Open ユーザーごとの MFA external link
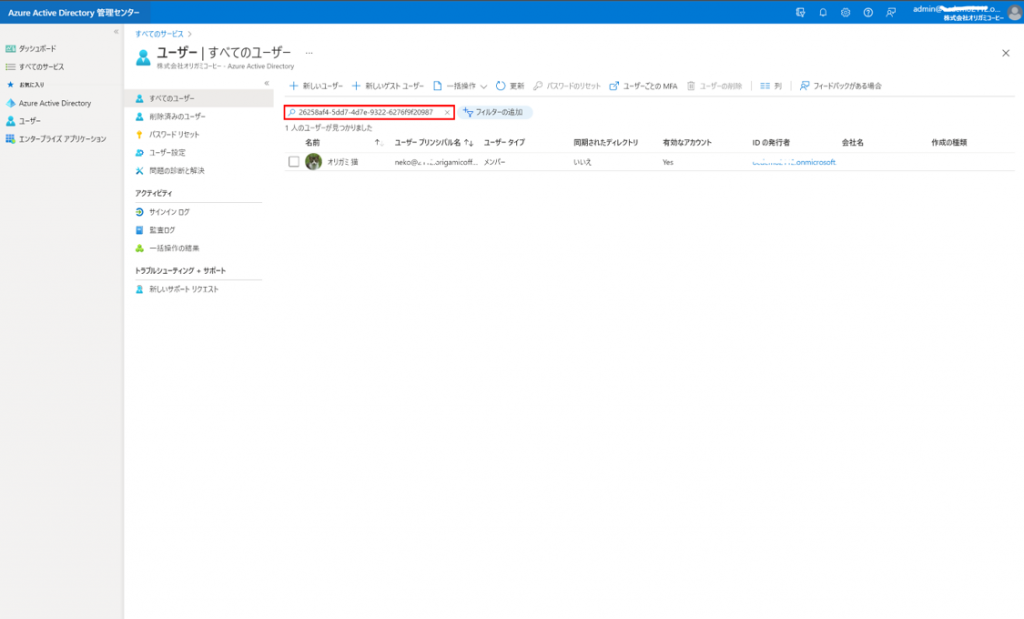Viewport: 1024px width, 619px height. 643,86
